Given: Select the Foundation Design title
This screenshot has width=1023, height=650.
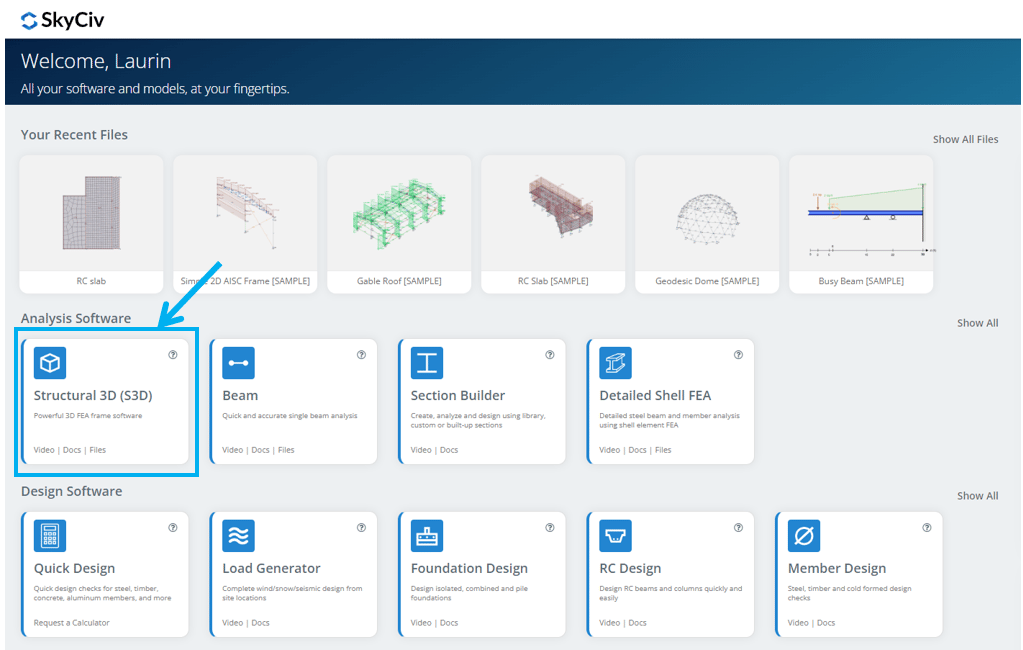Looking at the screenshot, I should [469, 568].
